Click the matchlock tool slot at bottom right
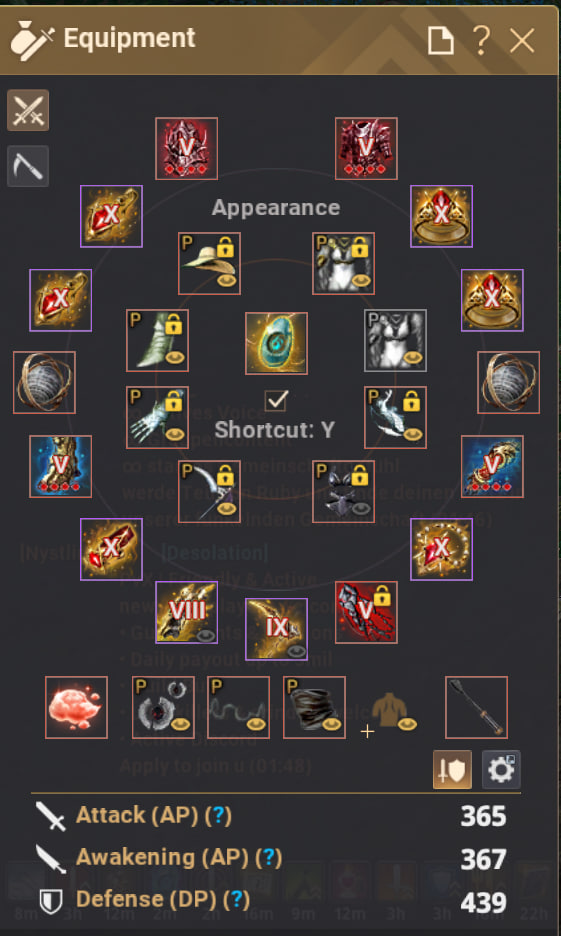This screenshot has width=561, height=936. [x=476, y=707]
